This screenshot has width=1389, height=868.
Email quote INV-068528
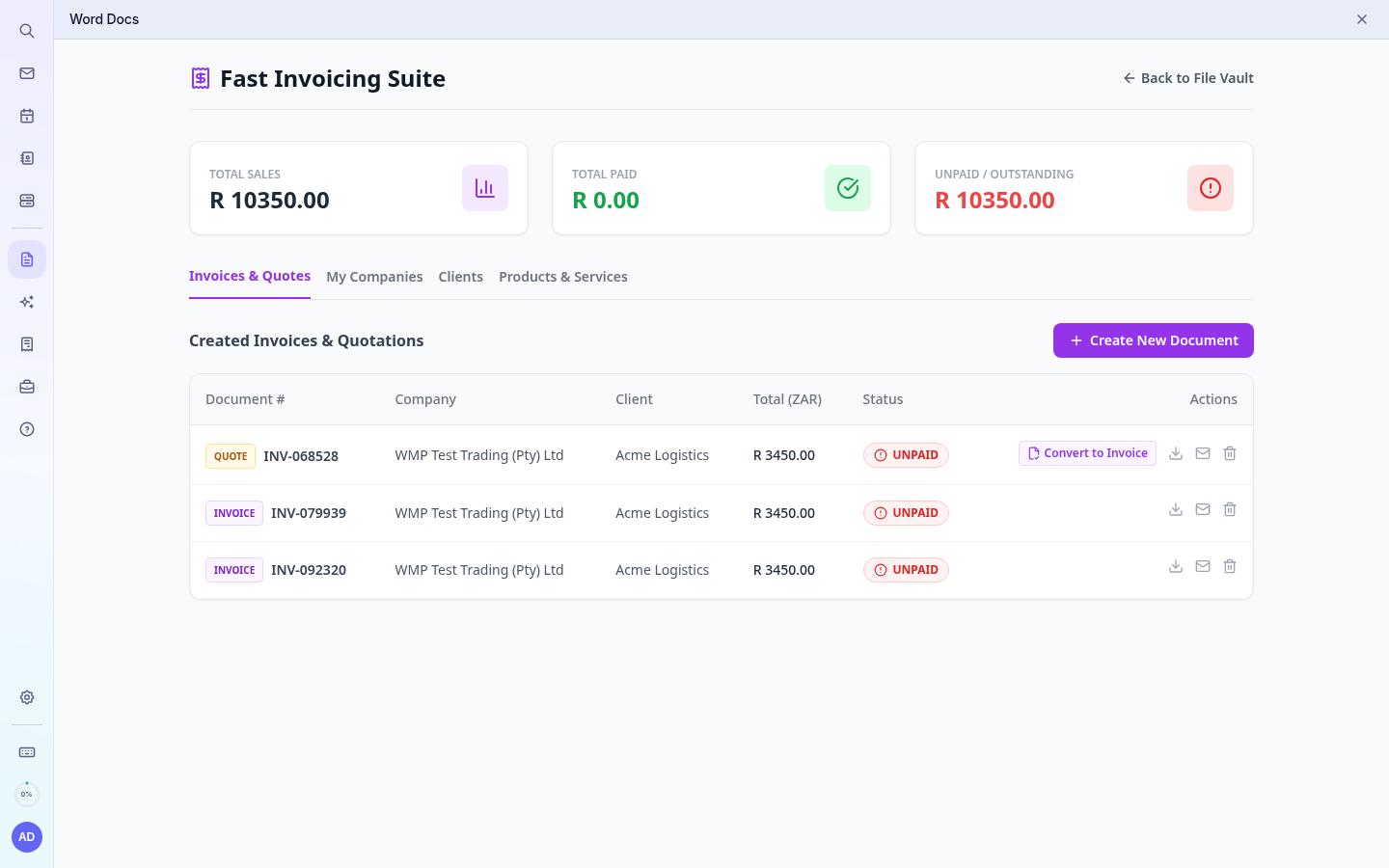1203,453
